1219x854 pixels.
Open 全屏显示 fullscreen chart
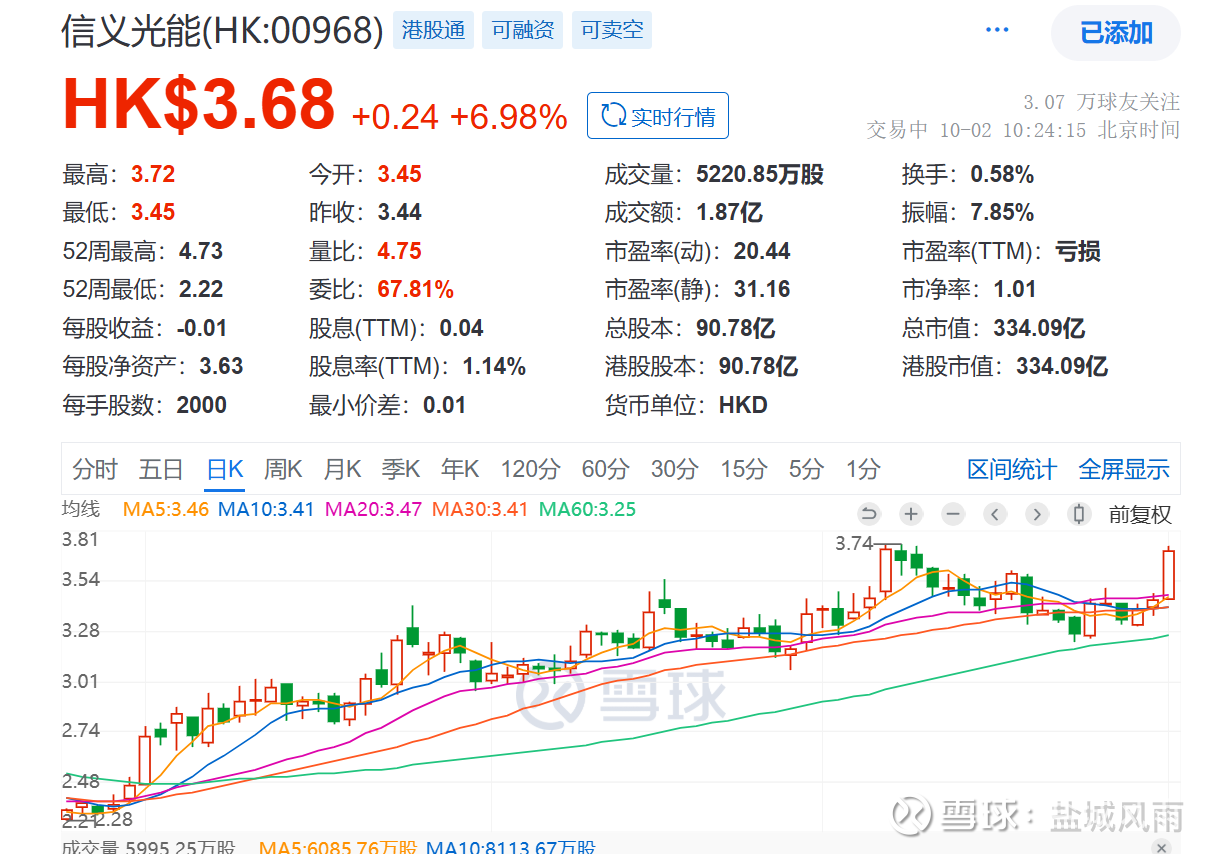tap(1124, 469)
